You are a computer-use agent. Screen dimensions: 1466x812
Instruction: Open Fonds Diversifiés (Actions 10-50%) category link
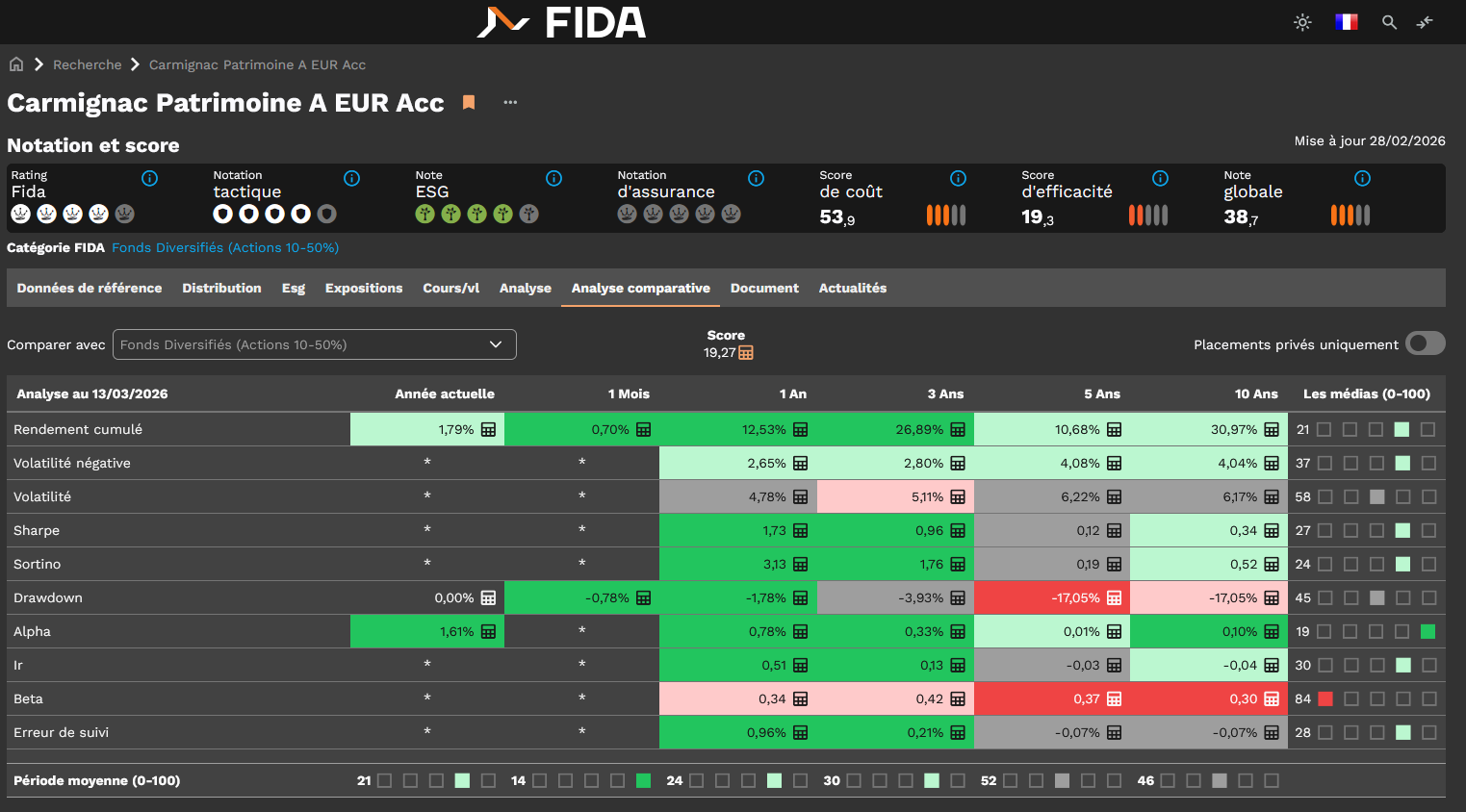click(225, 247)
